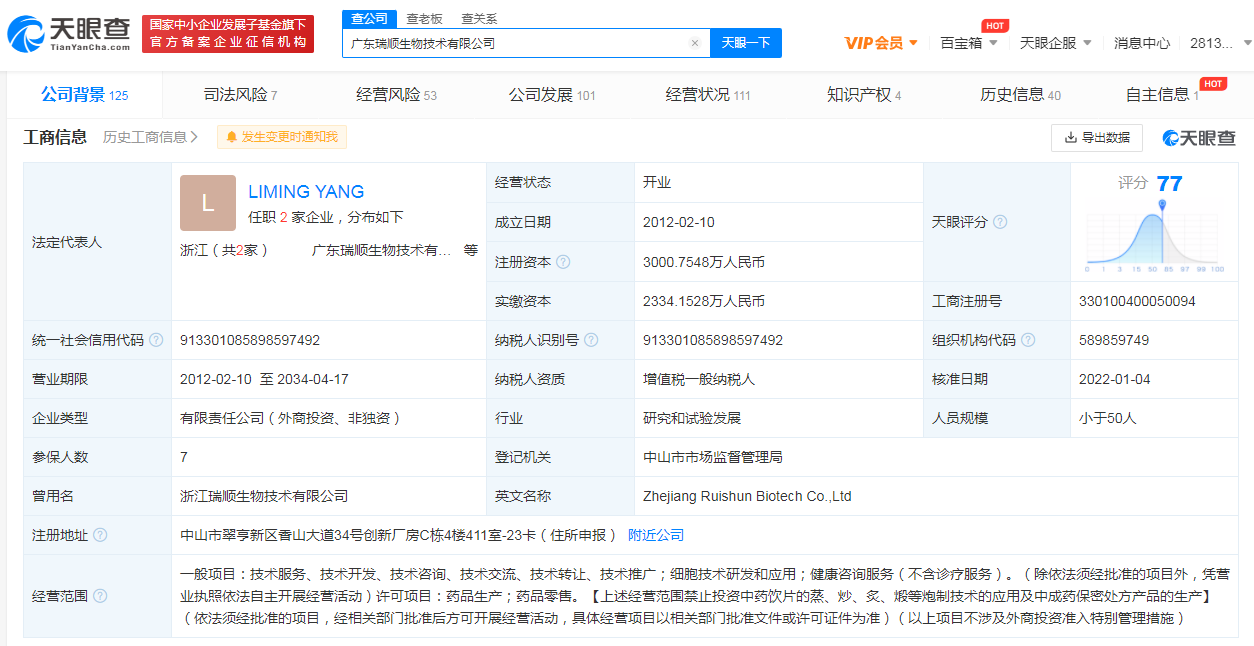1254x646 pixels.
Task: Click the help icon next to 纳税人识别号
Action: point(591,340)
